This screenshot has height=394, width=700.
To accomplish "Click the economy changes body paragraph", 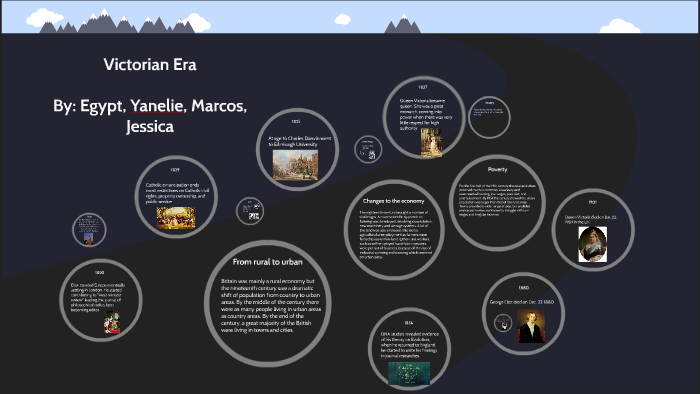I will pos(396,235).
